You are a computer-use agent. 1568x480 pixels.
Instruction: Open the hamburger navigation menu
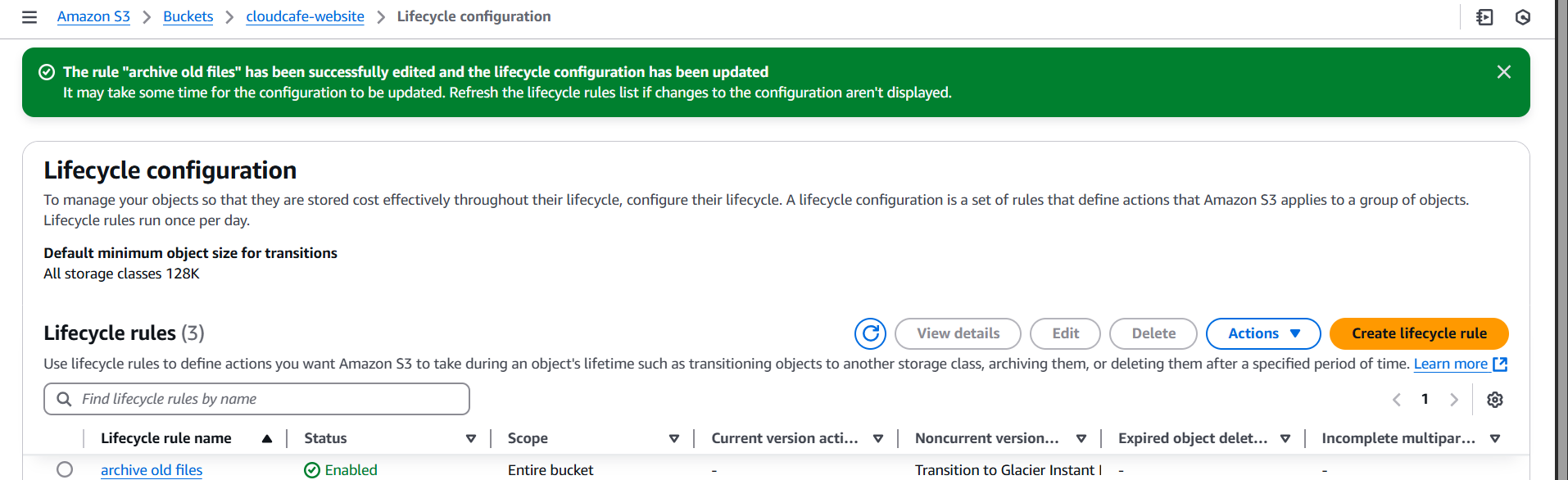pos(29,17)
